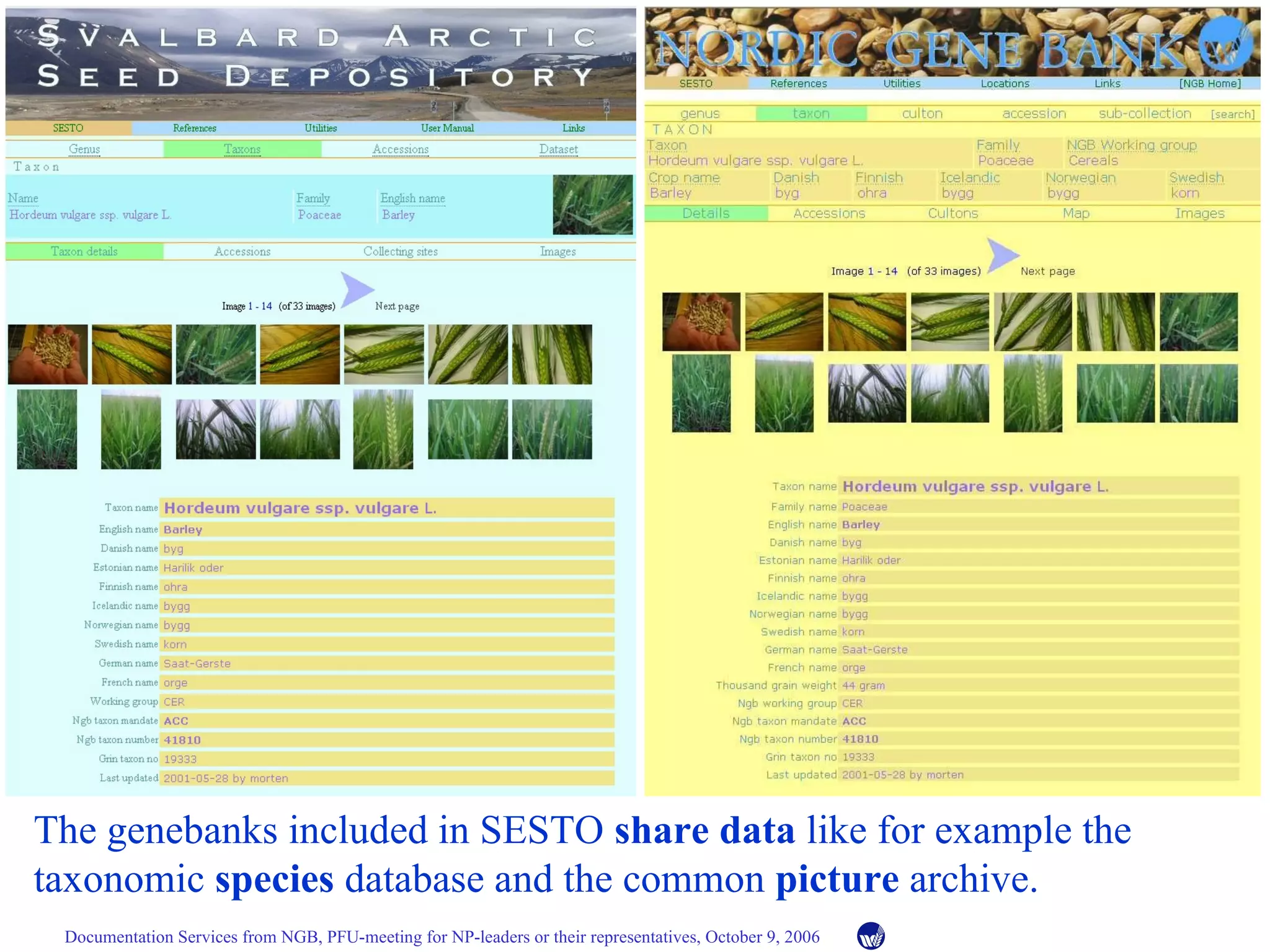Click Swedish name 'korn' in Nordic header
The height and width of the screenshot is (952, 1270).
[1185, 193]
